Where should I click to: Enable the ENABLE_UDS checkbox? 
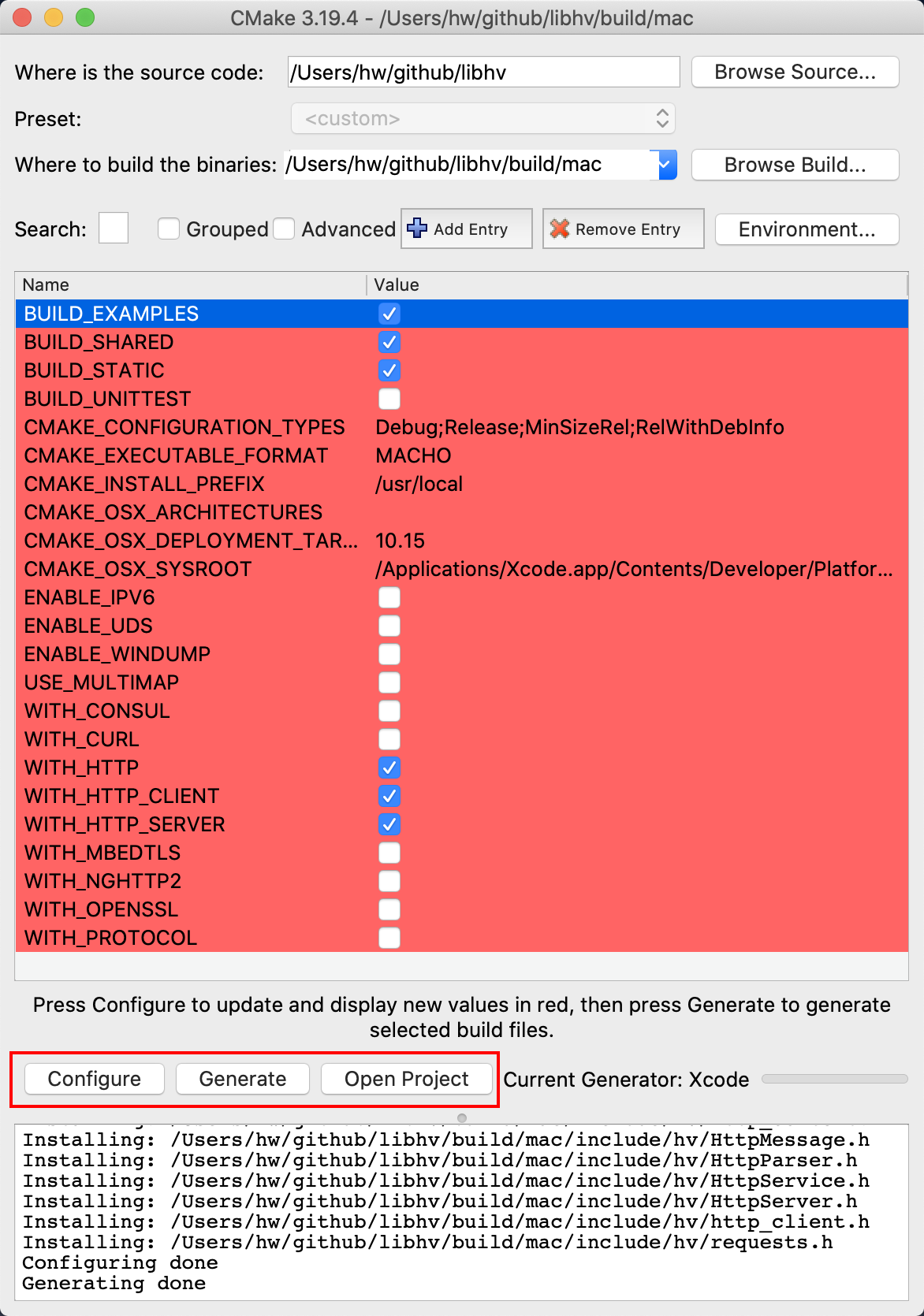point(389,626)
